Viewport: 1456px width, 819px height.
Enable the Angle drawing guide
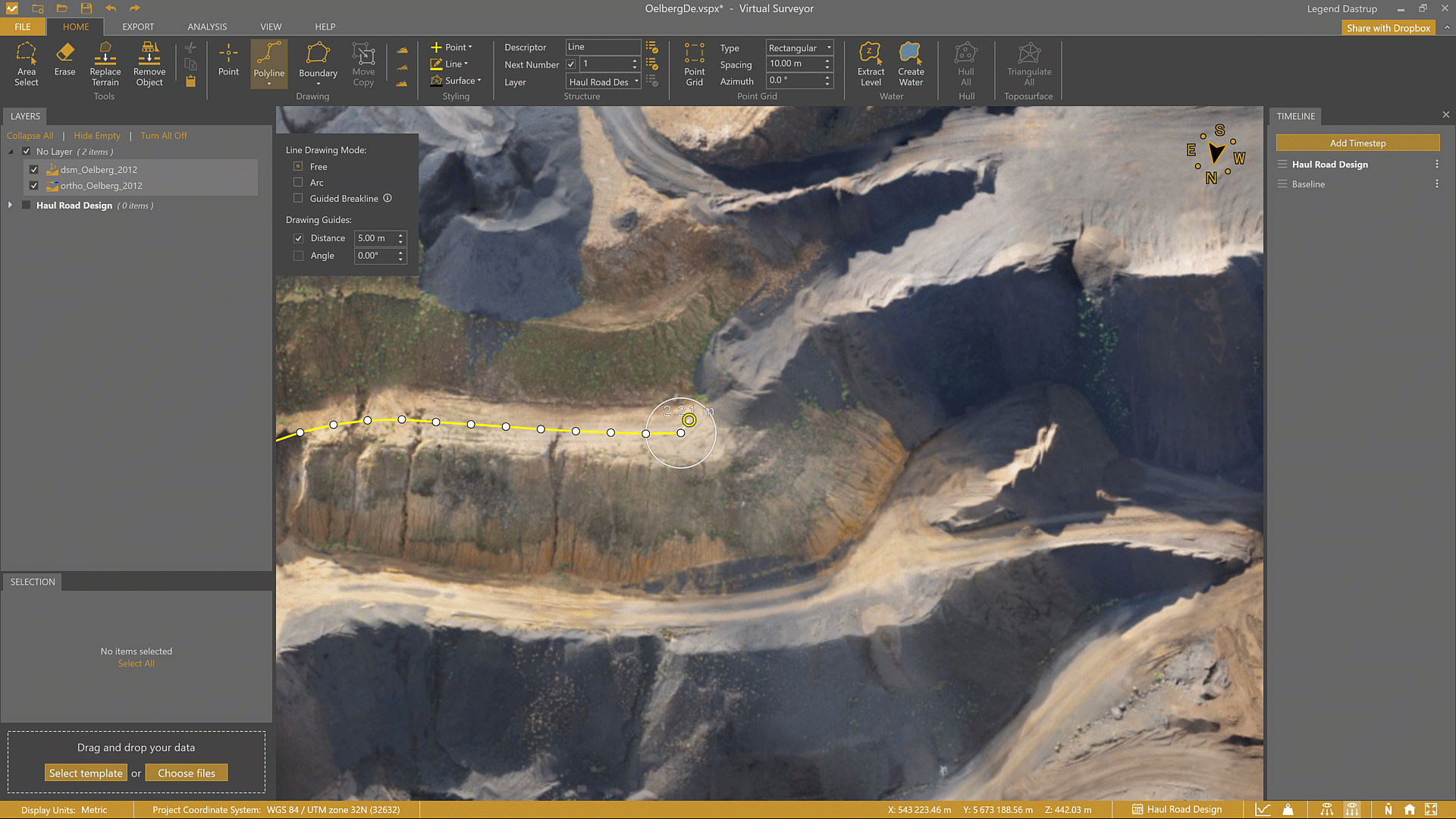[298, 256]
